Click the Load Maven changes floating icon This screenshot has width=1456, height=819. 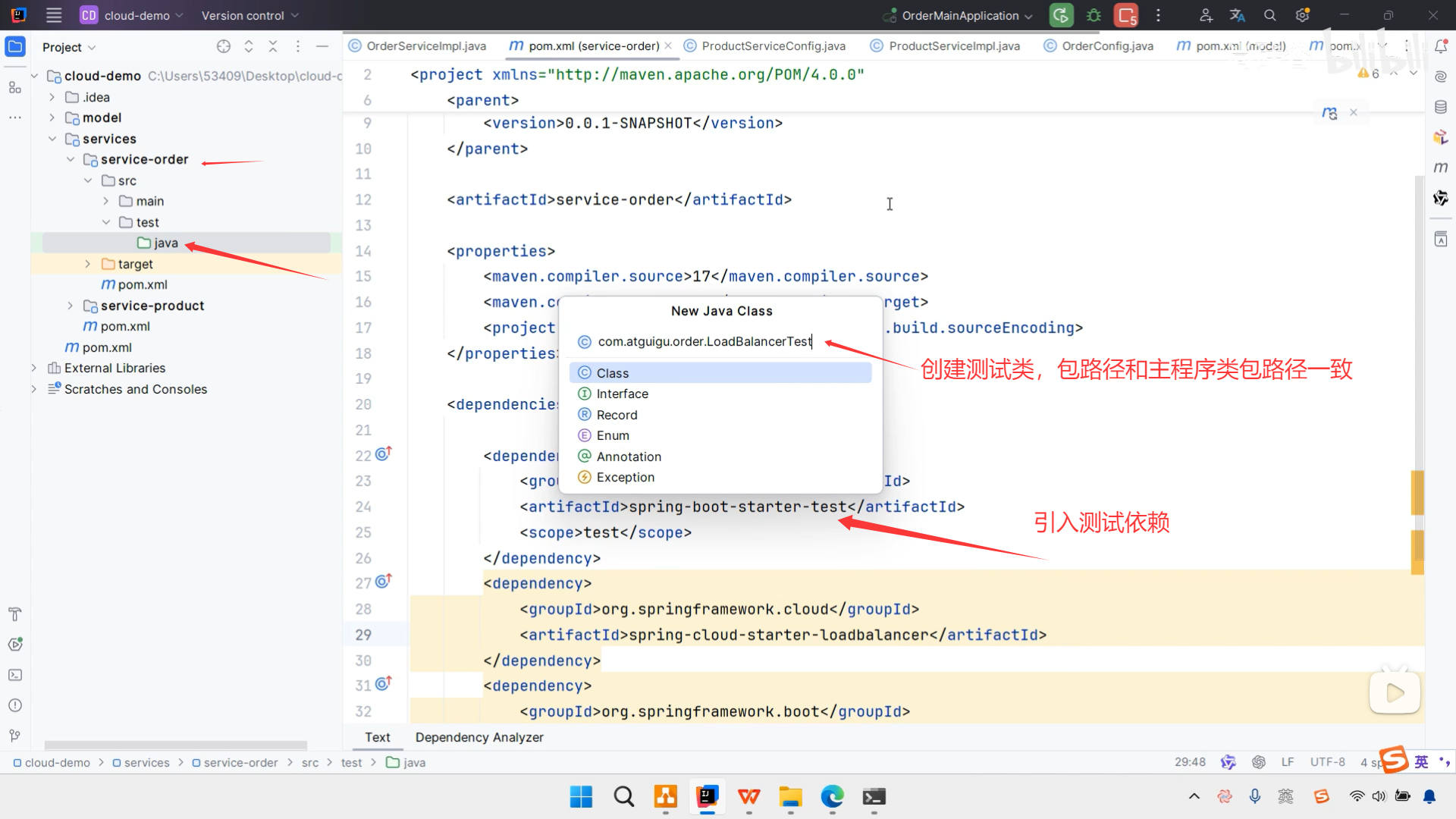pyautogui.click(x=1329, y=113)
